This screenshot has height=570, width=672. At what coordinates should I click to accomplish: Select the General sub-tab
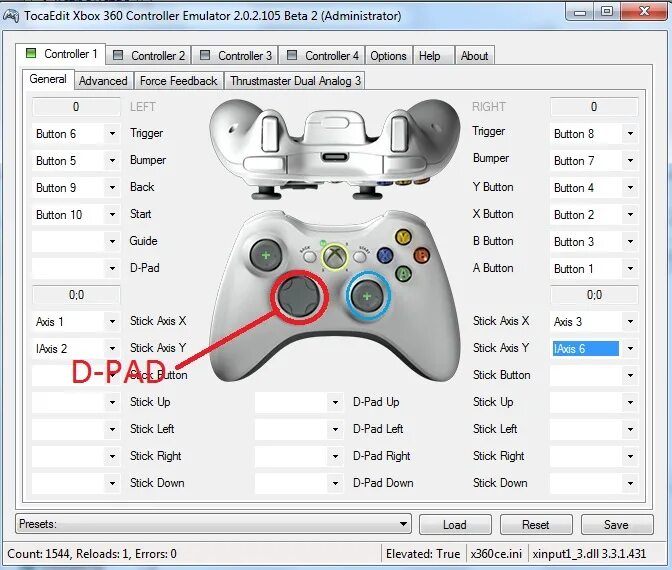[x=48, y=79]
